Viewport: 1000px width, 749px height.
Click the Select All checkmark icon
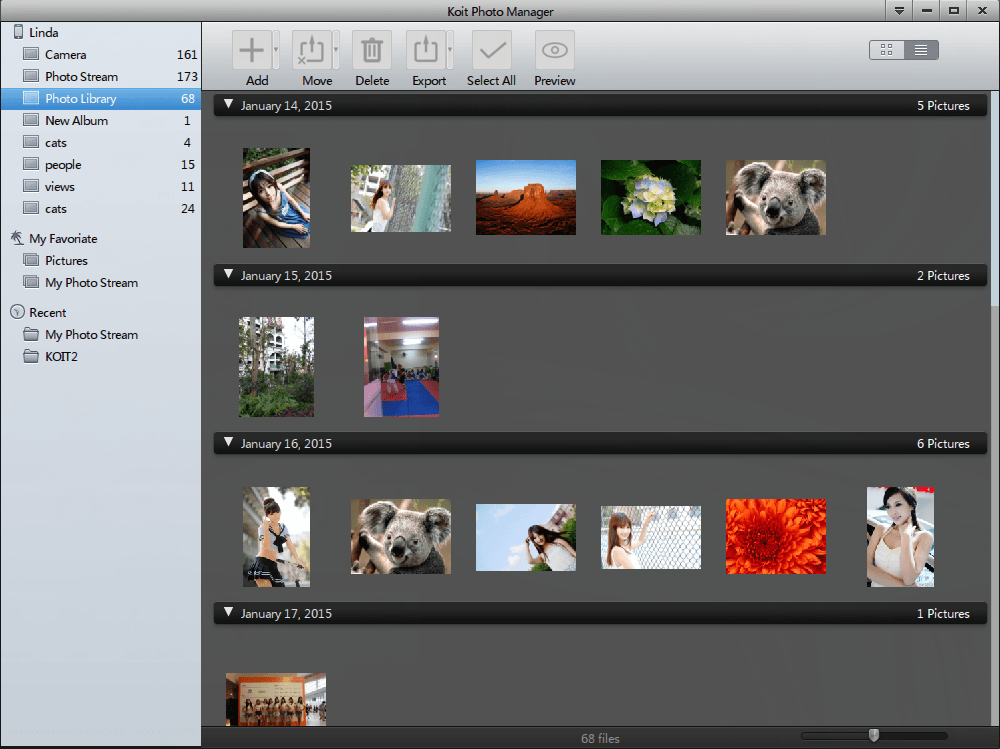491,50
